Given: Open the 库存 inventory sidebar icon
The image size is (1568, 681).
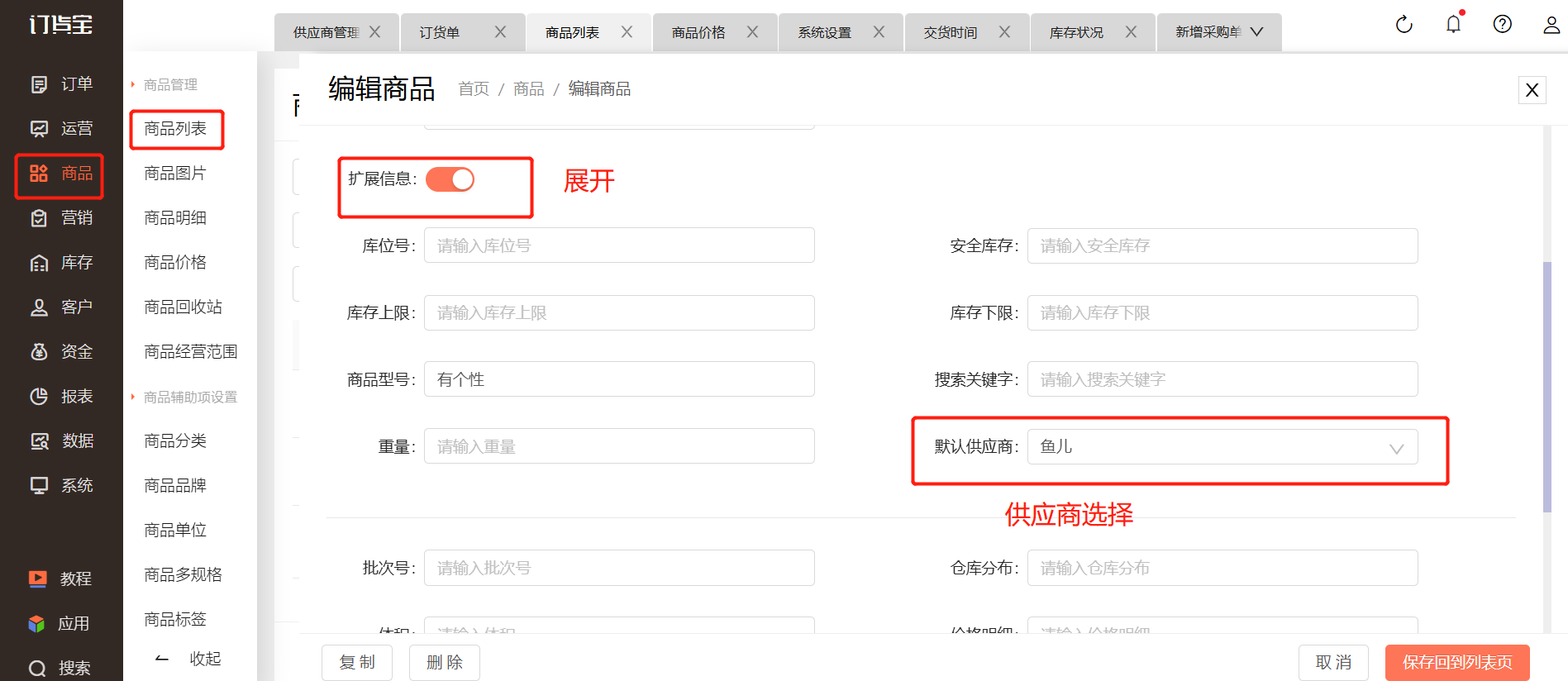Looking at the screenshot, I should point(39,263).
